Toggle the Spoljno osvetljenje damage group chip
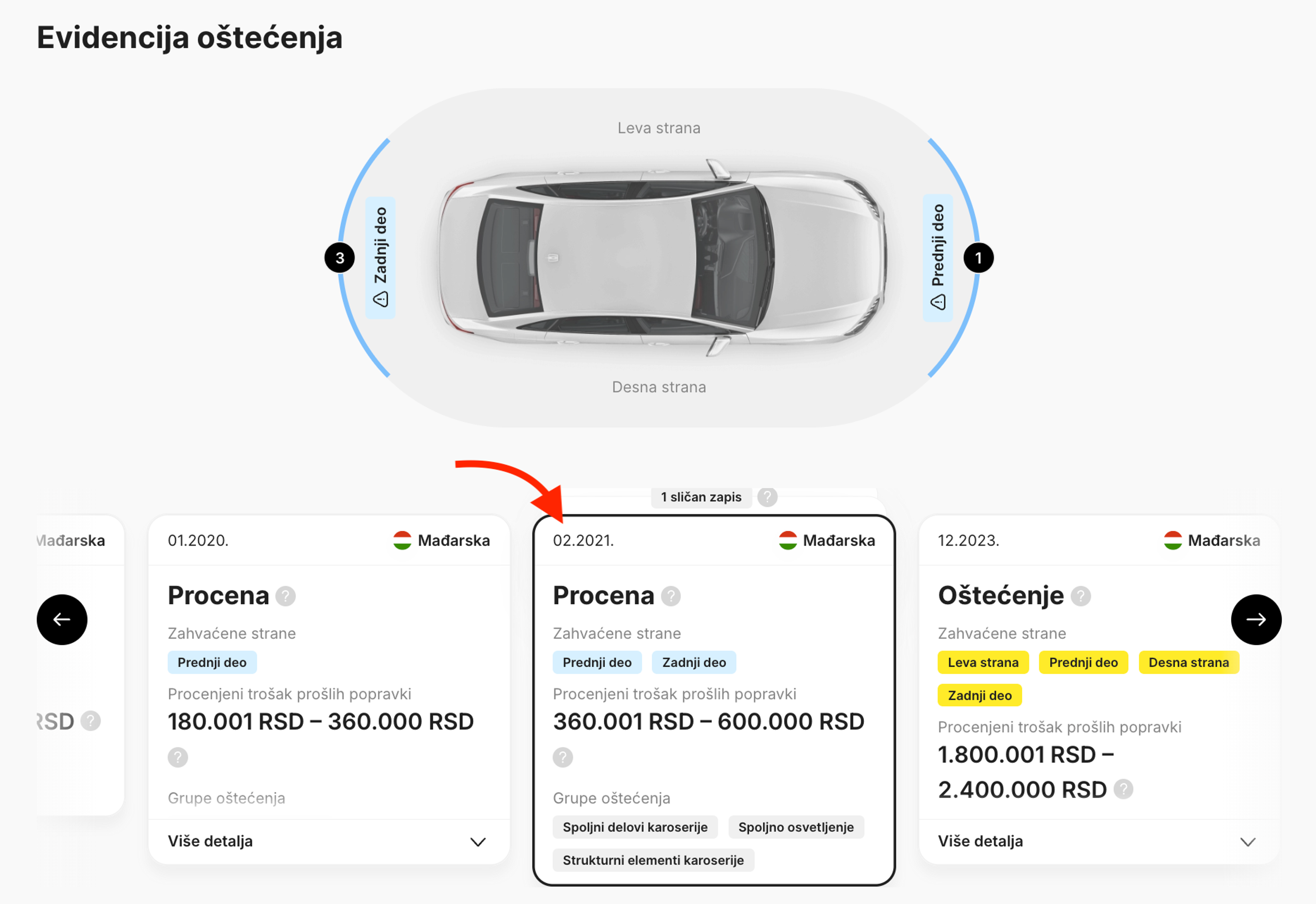The width and height of the screenshot is (1316, 904). pyautogui.click(x=796, y=827)
